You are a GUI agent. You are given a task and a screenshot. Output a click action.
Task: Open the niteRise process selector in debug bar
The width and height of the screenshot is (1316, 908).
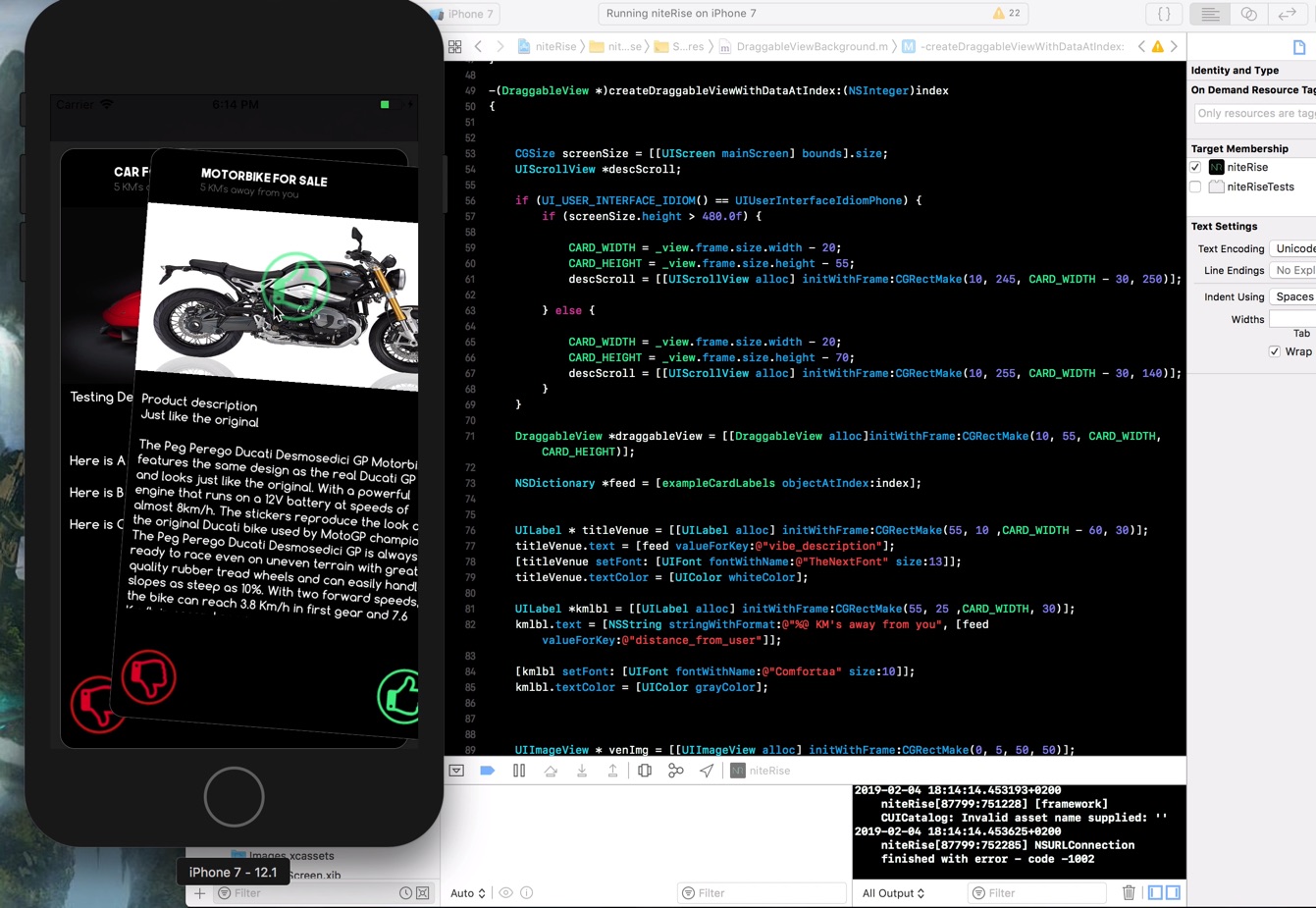click(761, 771)
